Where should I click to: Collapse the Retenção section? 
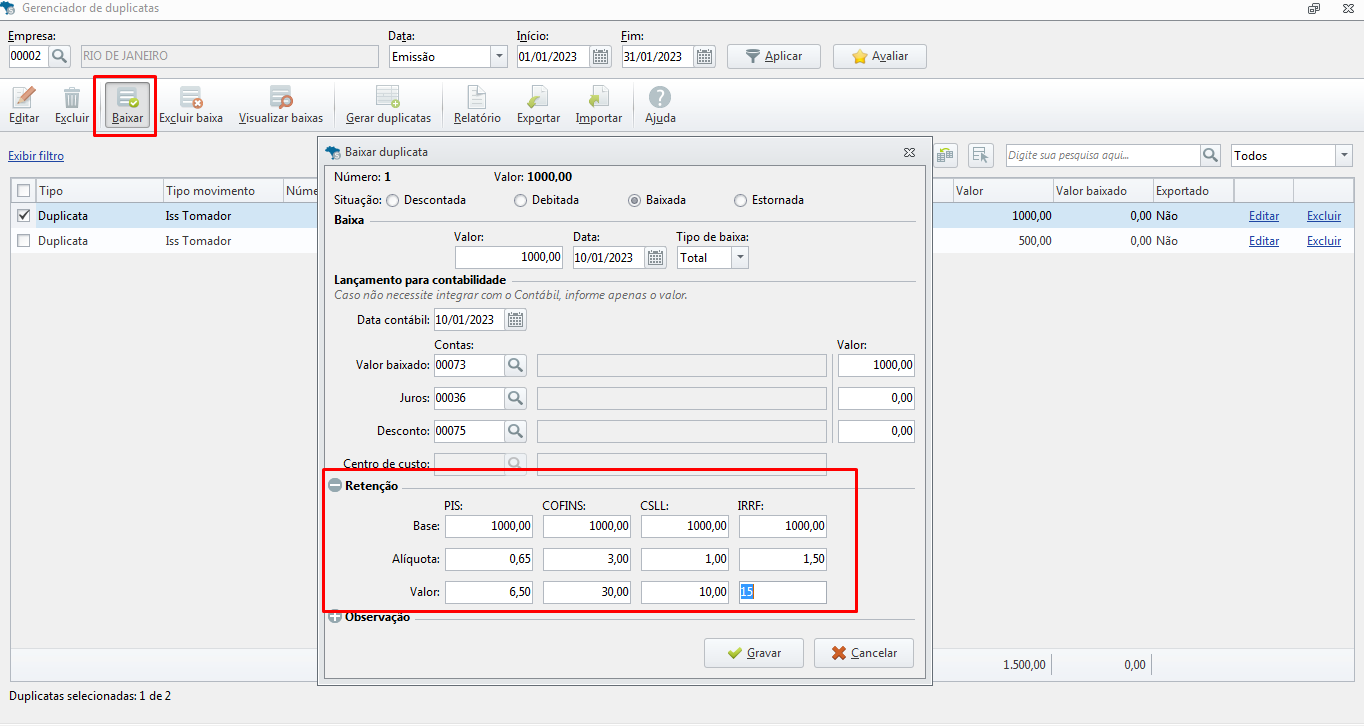pyautogui.click(x=335, y=486)
